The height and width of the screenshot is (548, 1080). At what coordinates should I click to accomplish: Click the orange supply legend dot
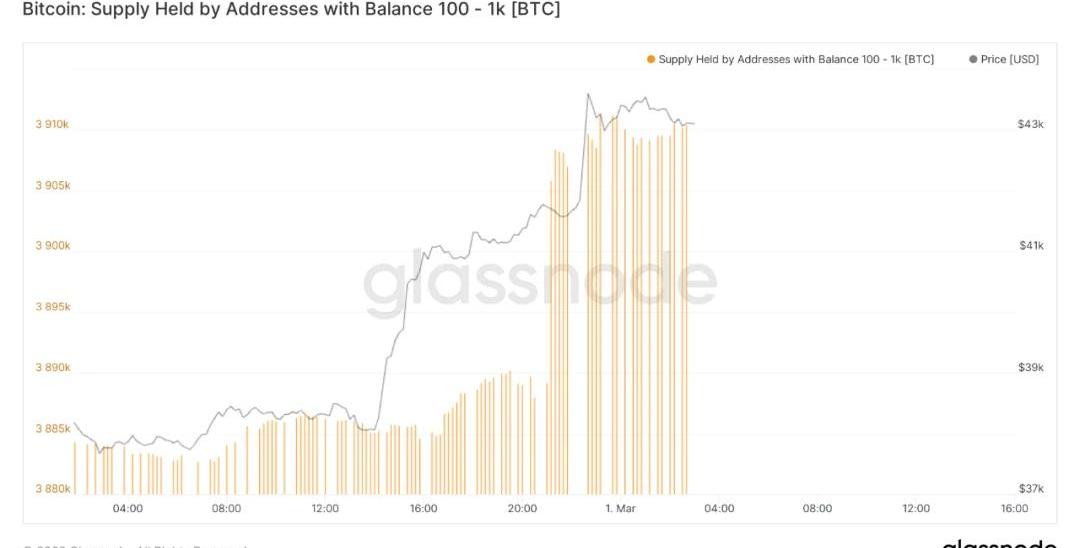(x=651, y=60)
